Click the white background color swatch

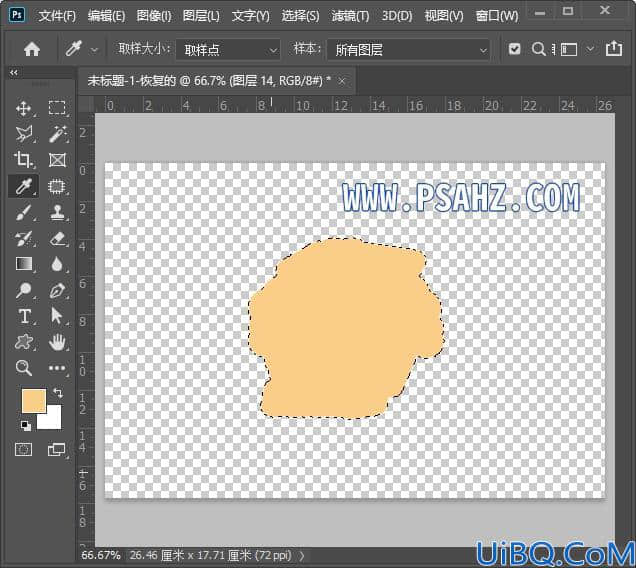coord(54,420)
